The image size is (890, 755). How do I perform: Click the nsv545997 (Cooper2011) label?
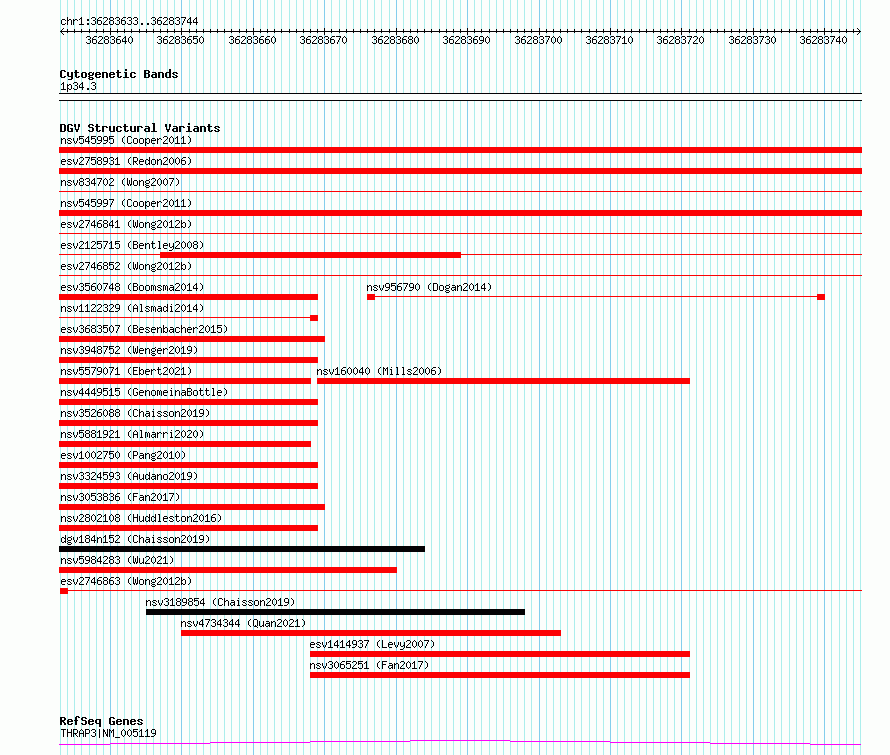tap(126, 203)
